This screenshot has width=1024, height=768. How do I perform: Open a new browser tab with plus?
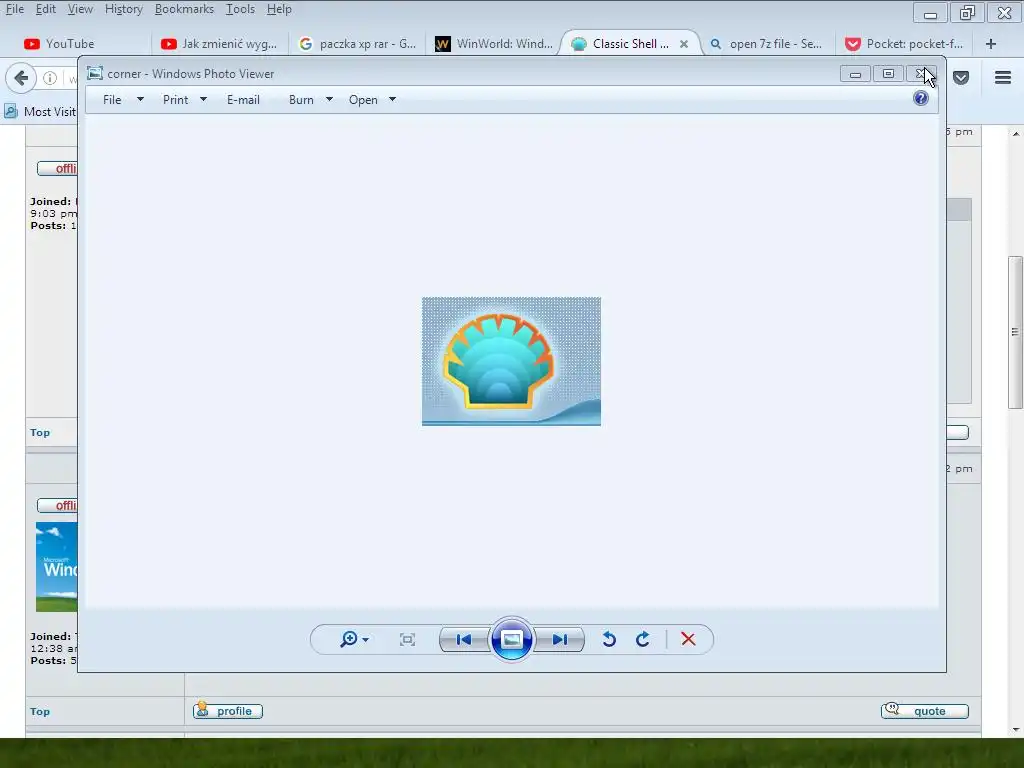(991, 44)
